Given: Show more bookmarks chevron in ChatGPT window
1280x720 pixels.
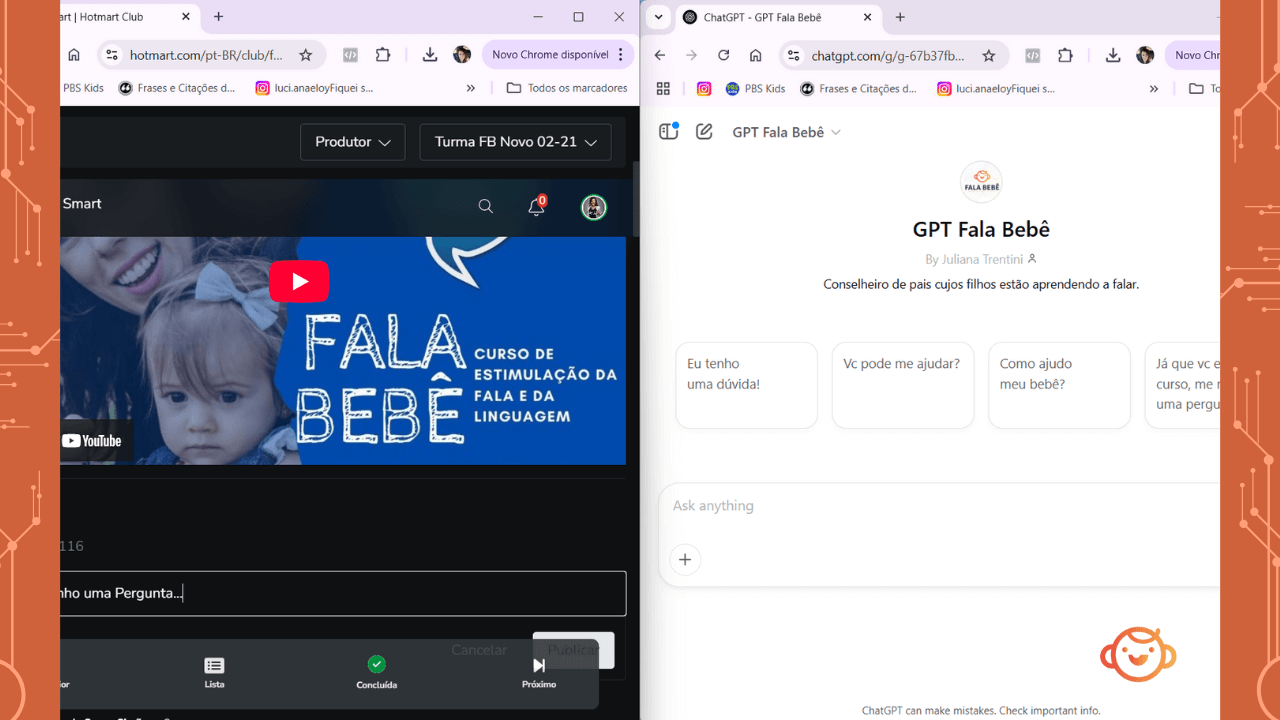Looking at the screenshot, I should coord(1153,88).
